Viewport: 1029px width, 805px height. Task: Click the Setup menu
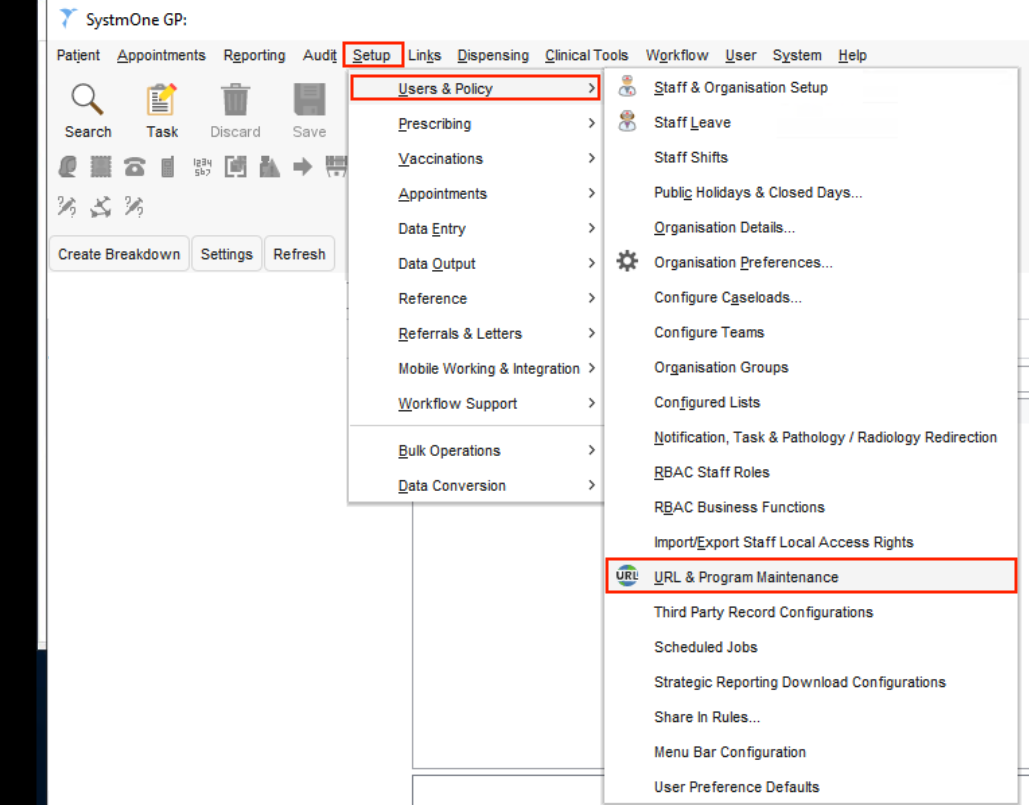pos(371,55)
